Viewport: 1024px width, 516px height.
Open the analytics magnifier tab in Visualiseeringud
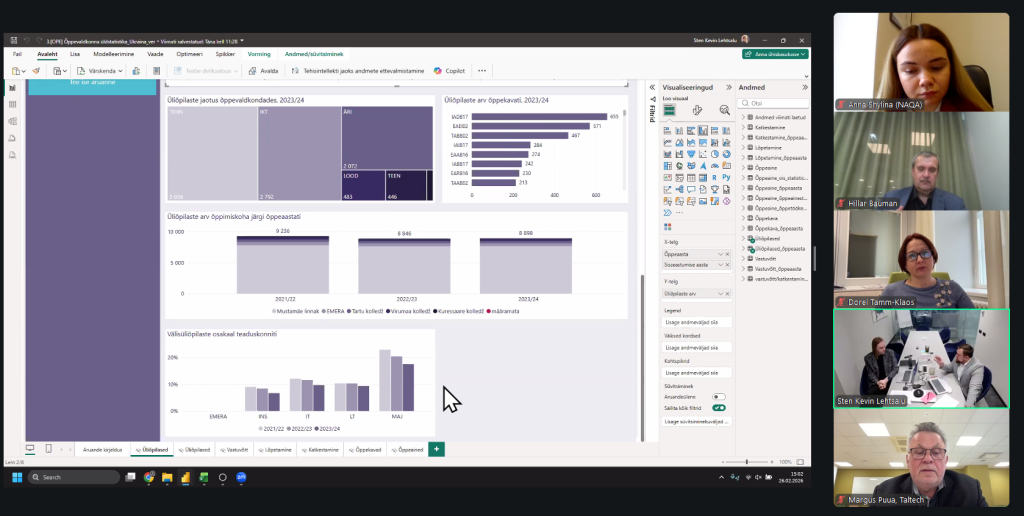point(725,110)
